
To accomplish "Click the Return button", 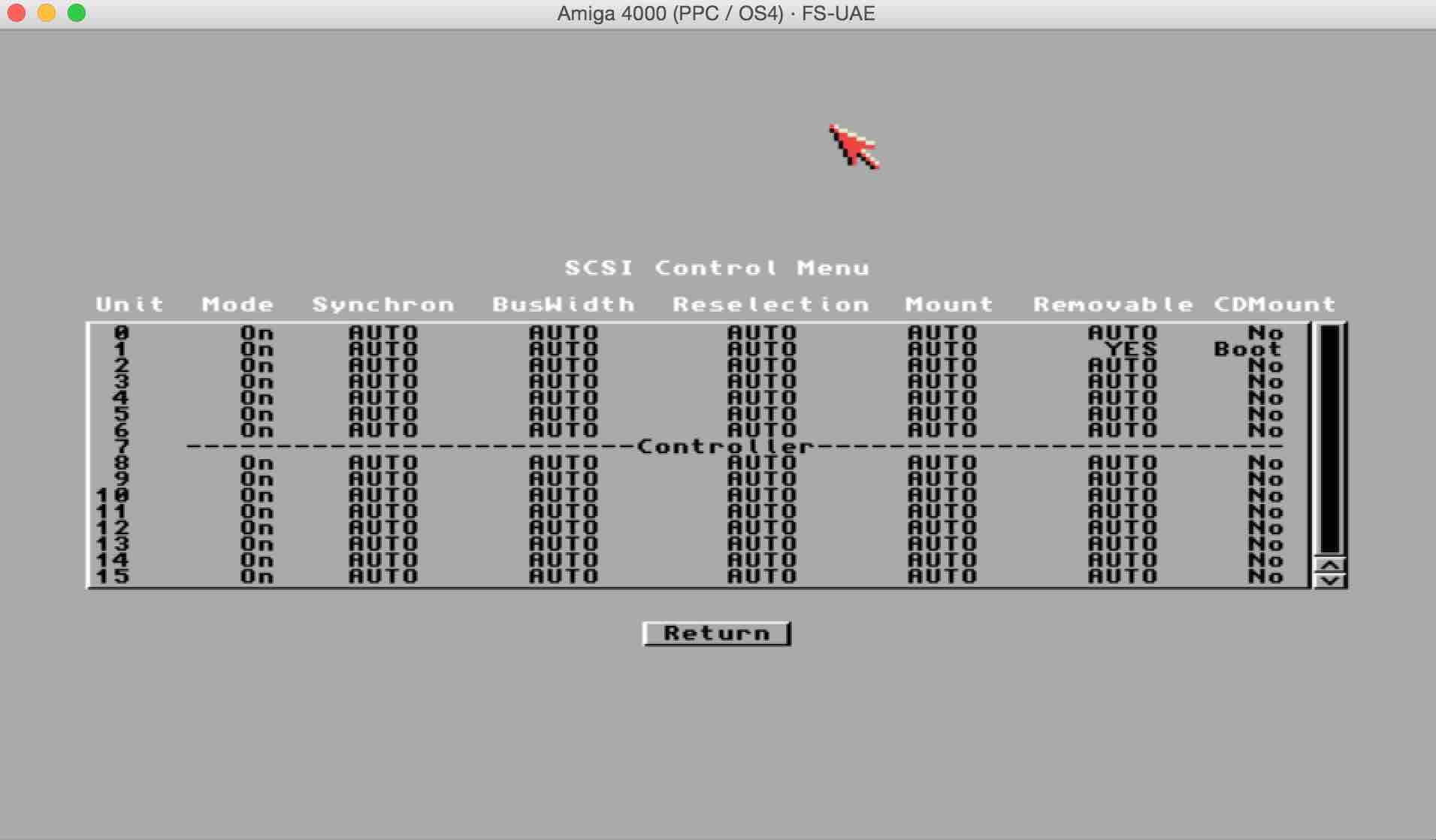I will 716,633.
